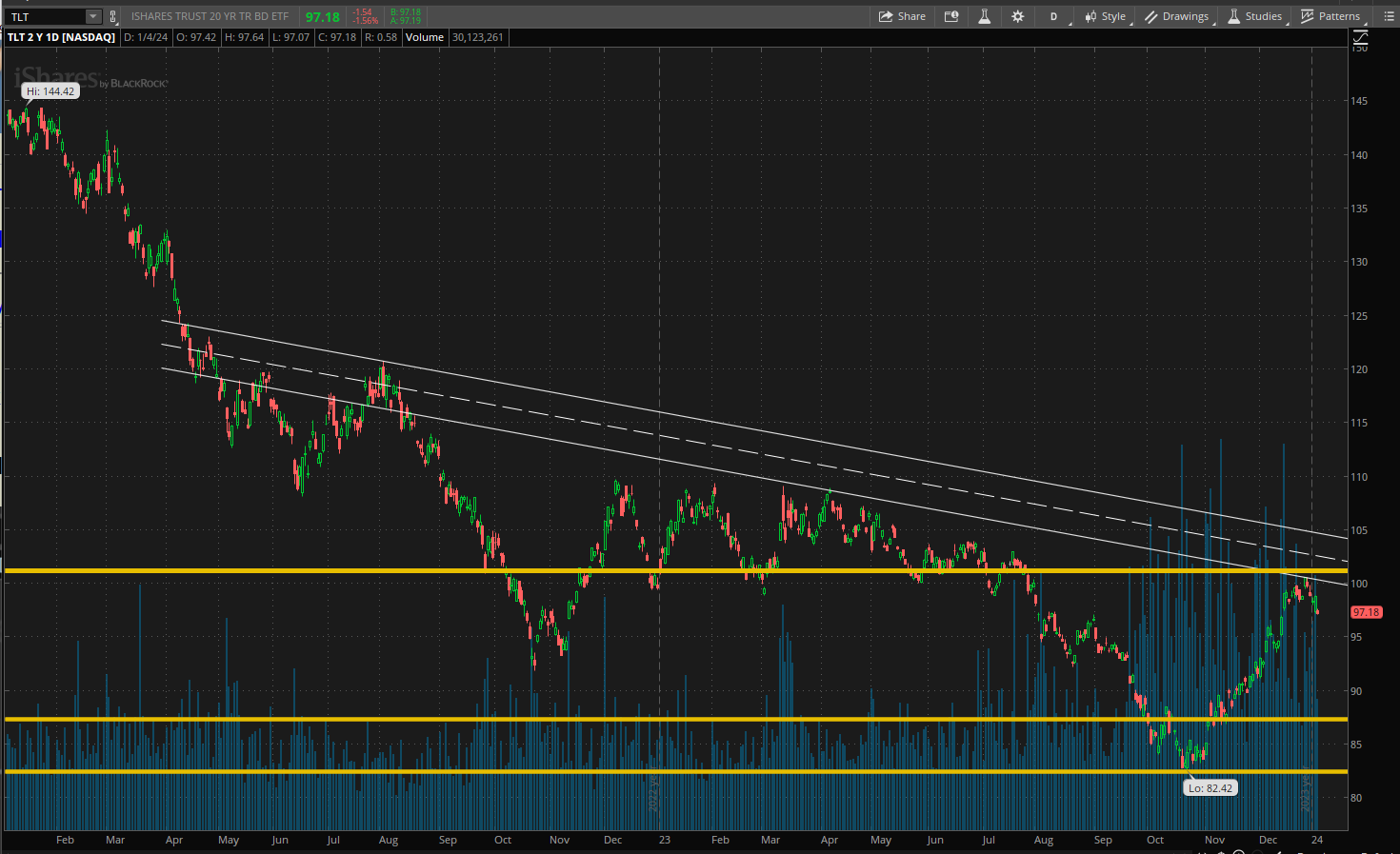The height and width of the screenshot is (854, 1400).
Task: Expand the TLT symbol dropdown arrow
Action: click(92, 16)
